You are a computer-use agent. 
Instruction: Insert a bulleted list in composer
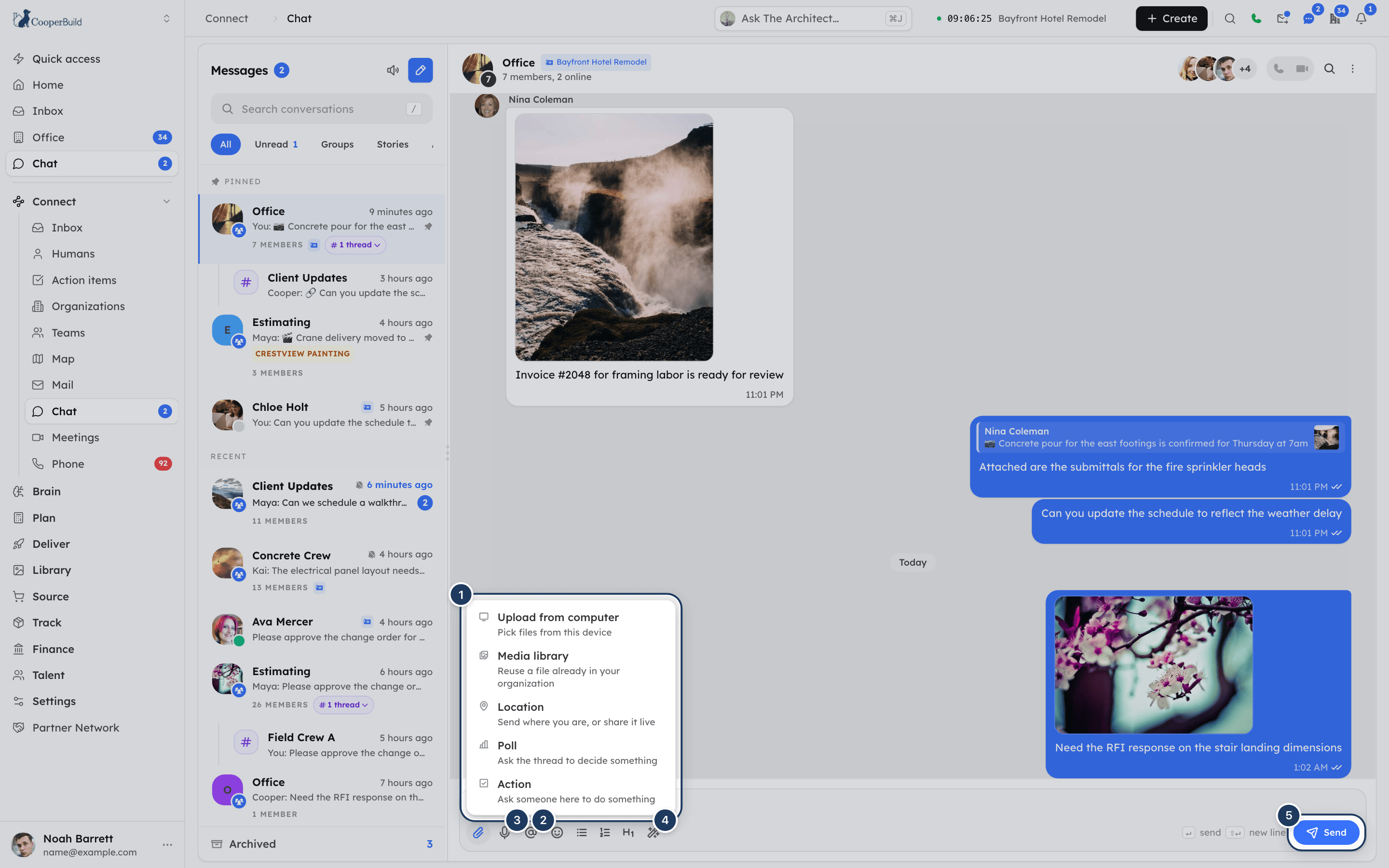[x=582, y=832]
